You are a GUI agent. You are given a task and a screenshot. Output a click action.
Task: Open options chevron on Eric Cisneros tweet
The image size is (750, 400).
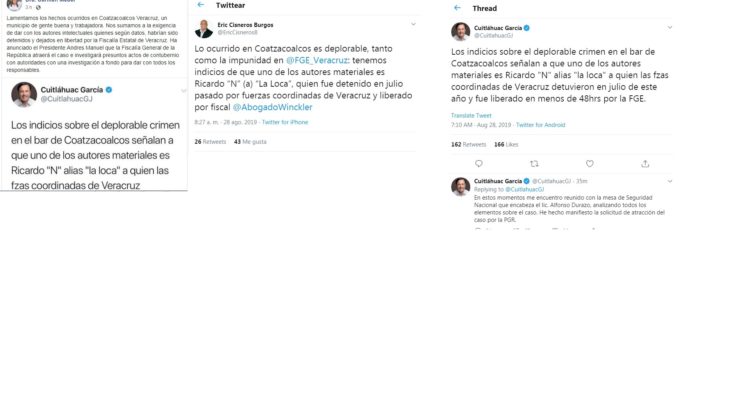tap(413, 24)
